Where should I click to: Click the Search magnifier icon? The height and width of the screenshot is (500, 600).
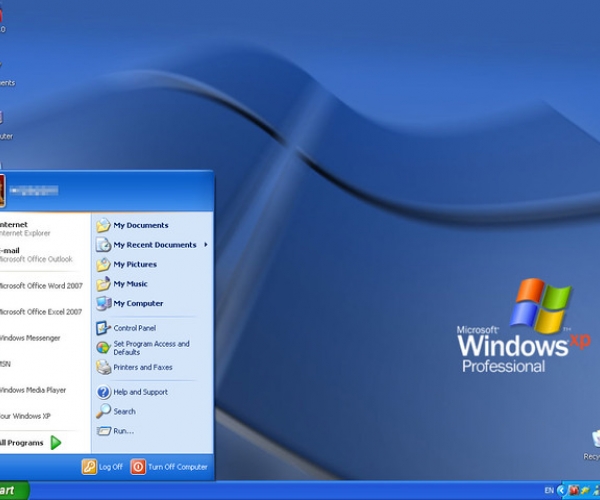tap(103, 412)
